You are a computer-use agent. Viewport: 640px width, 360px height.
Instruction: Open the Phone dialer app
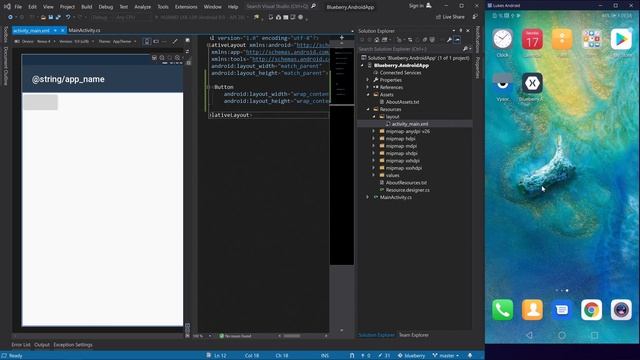tap(502, 310)
